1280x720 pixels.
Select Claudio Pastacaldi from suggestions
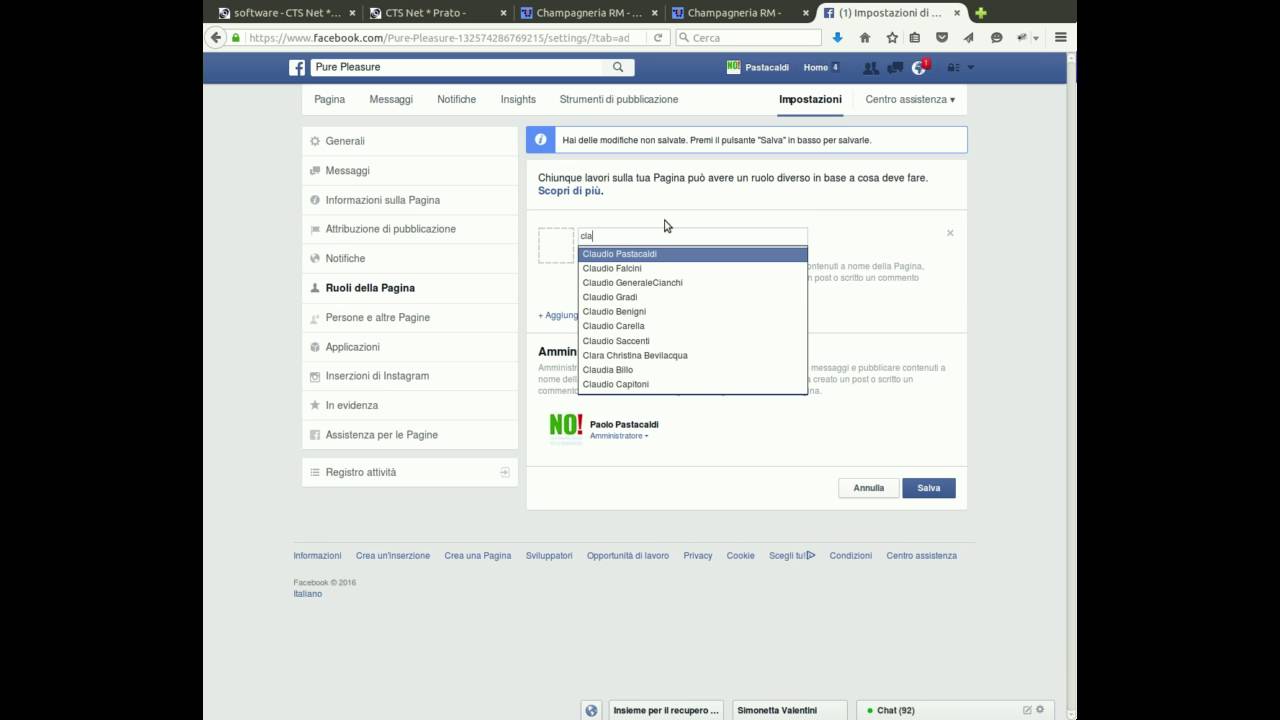tap(693, 254)
